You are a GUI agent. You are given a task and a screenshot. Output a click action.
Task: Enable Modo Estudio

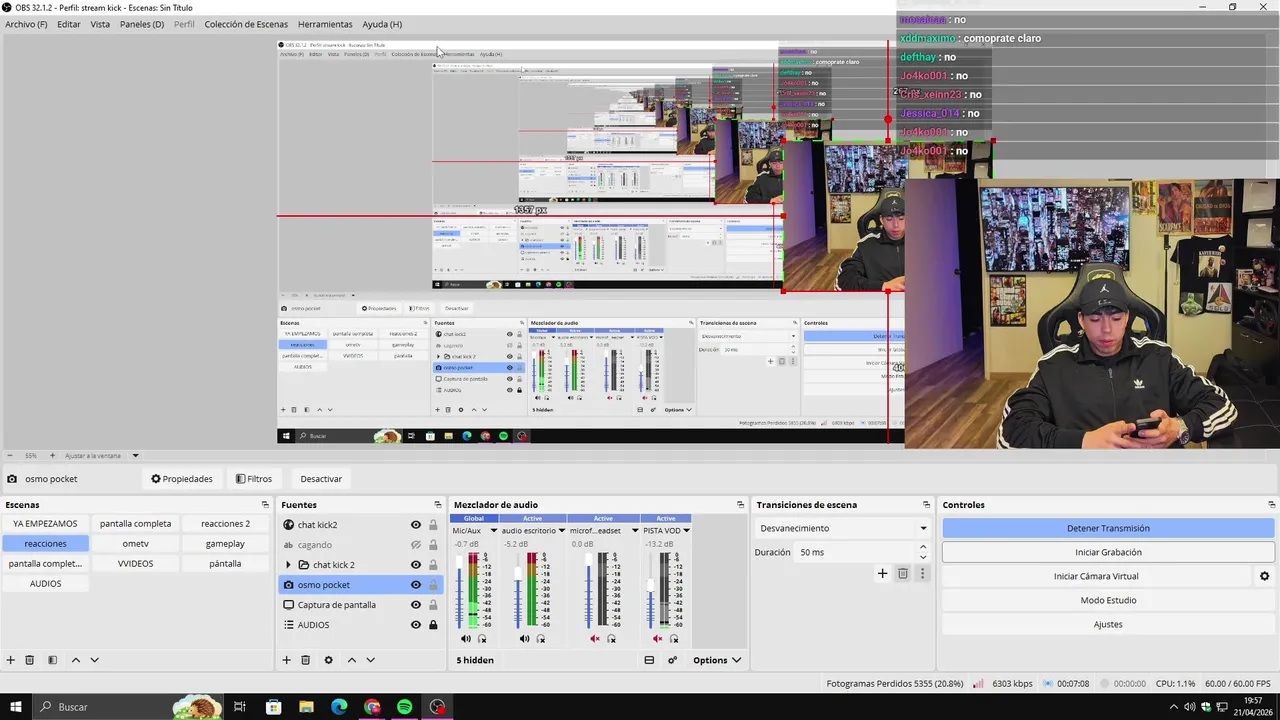click(x=1108, y=600)
